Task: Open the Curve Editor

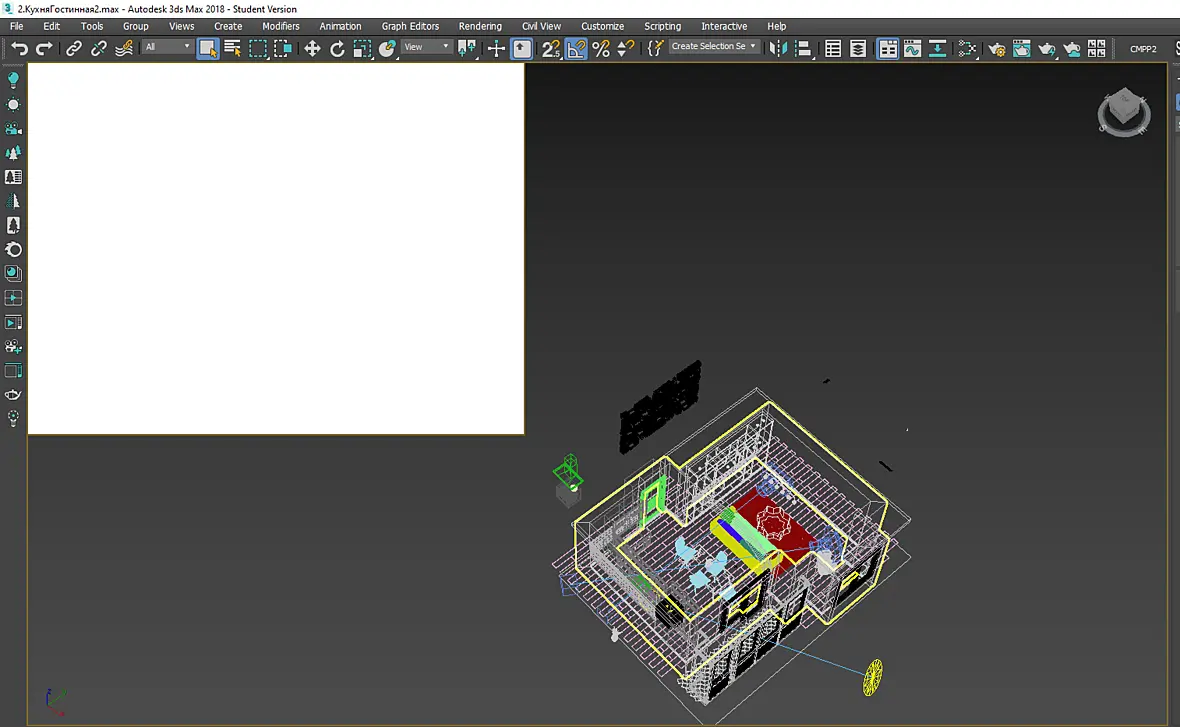Action: click(912, 49)
